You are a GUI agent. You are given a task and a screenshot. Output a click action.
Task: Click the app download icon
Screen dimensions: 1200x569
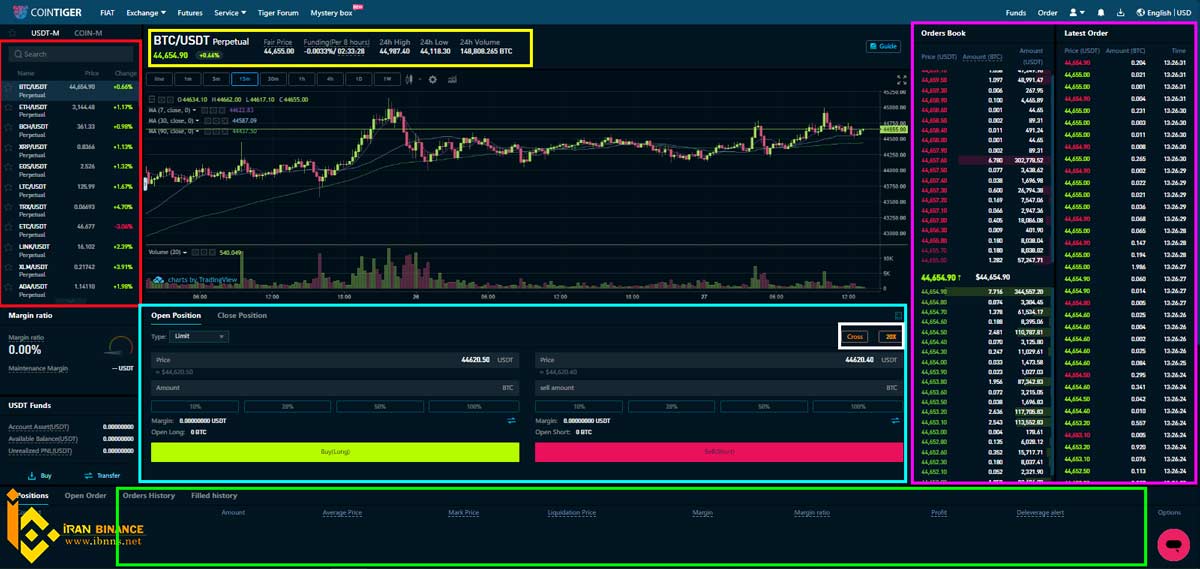[x=1120, y=13]
